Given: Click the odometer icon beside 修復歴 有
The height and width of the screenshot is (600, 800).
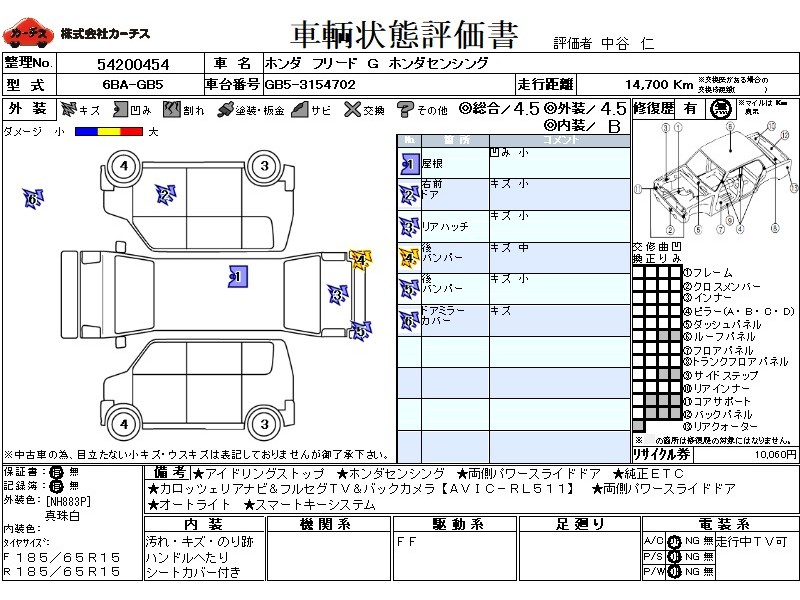Looking at the screenshot, I should (721, 109).
